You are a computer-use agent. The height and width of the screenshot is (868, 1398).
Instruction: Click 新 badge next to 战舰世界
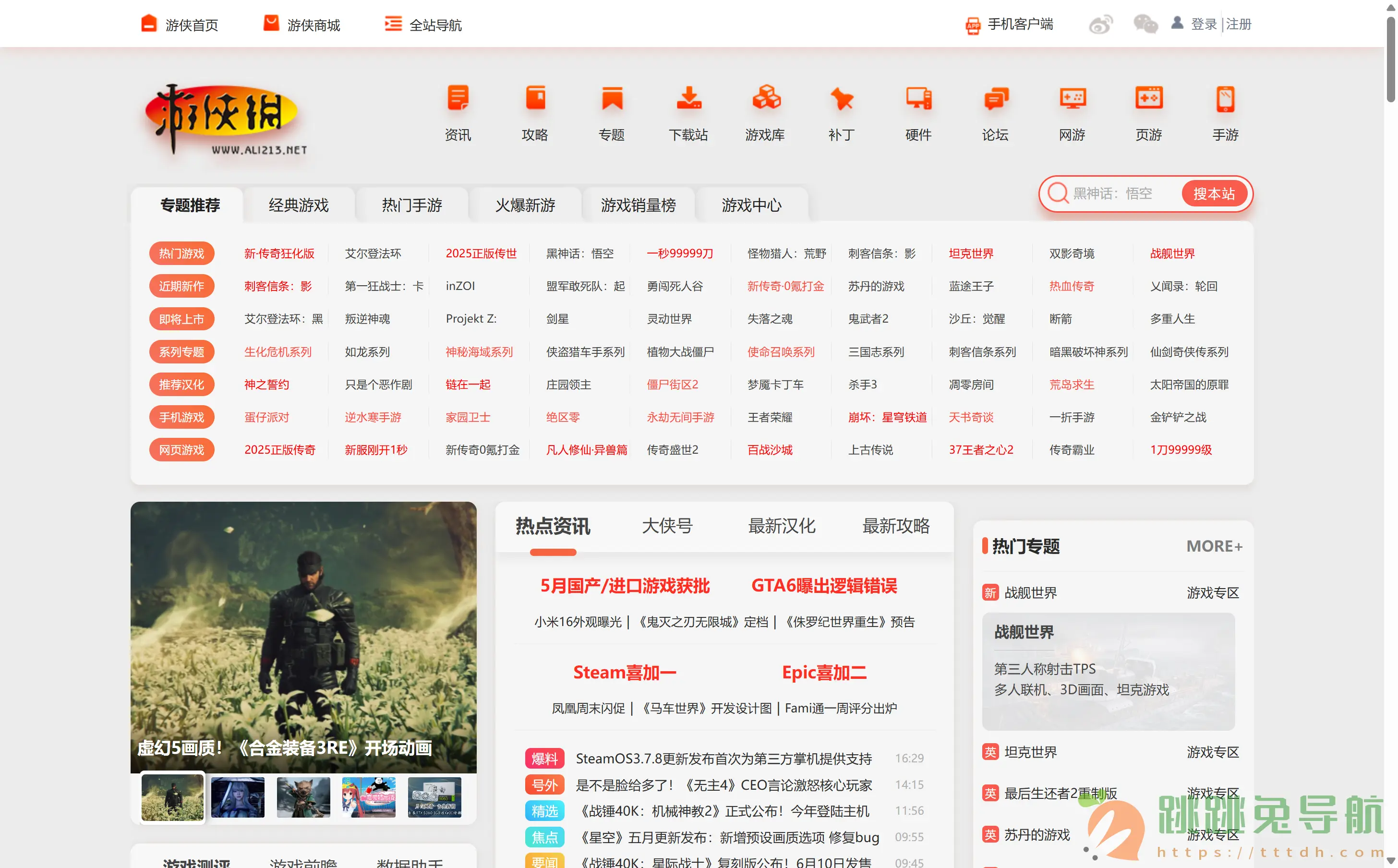990,592
